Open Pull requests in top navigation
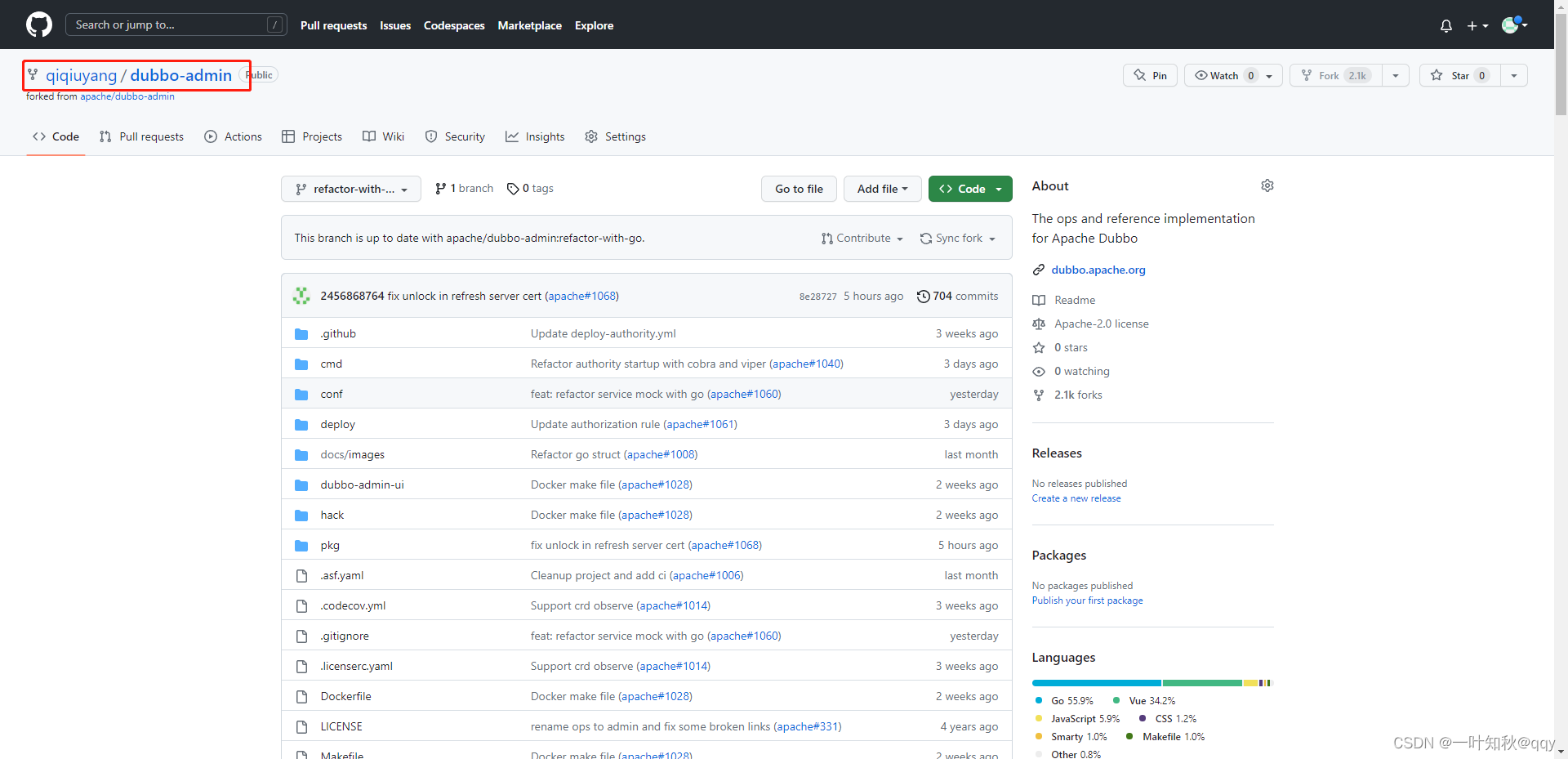Viewport: 1568px width, 759px height. tap(333, 25)
